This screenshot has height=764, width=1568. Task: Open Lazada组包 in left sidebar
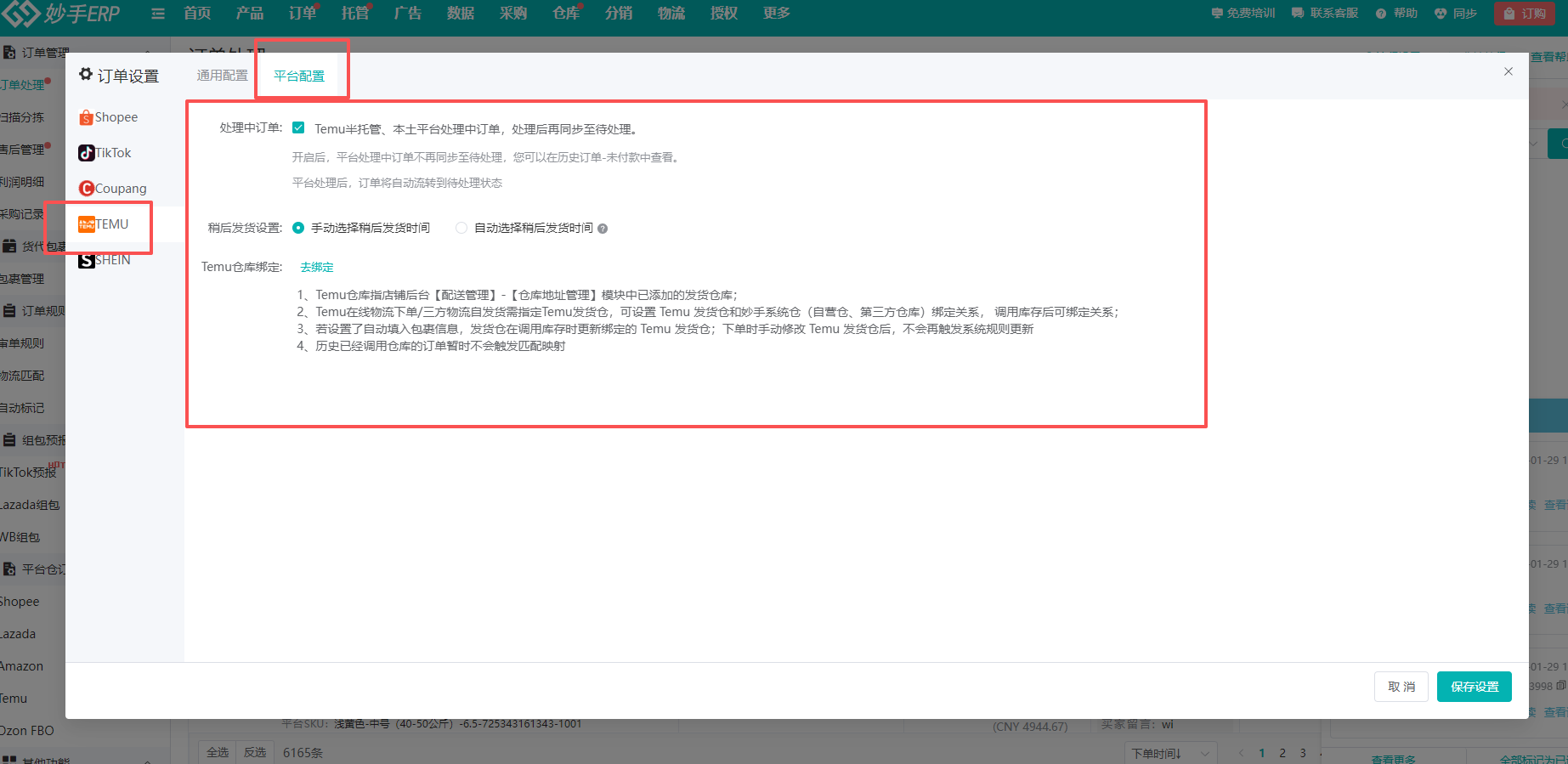tap(30, 505)
